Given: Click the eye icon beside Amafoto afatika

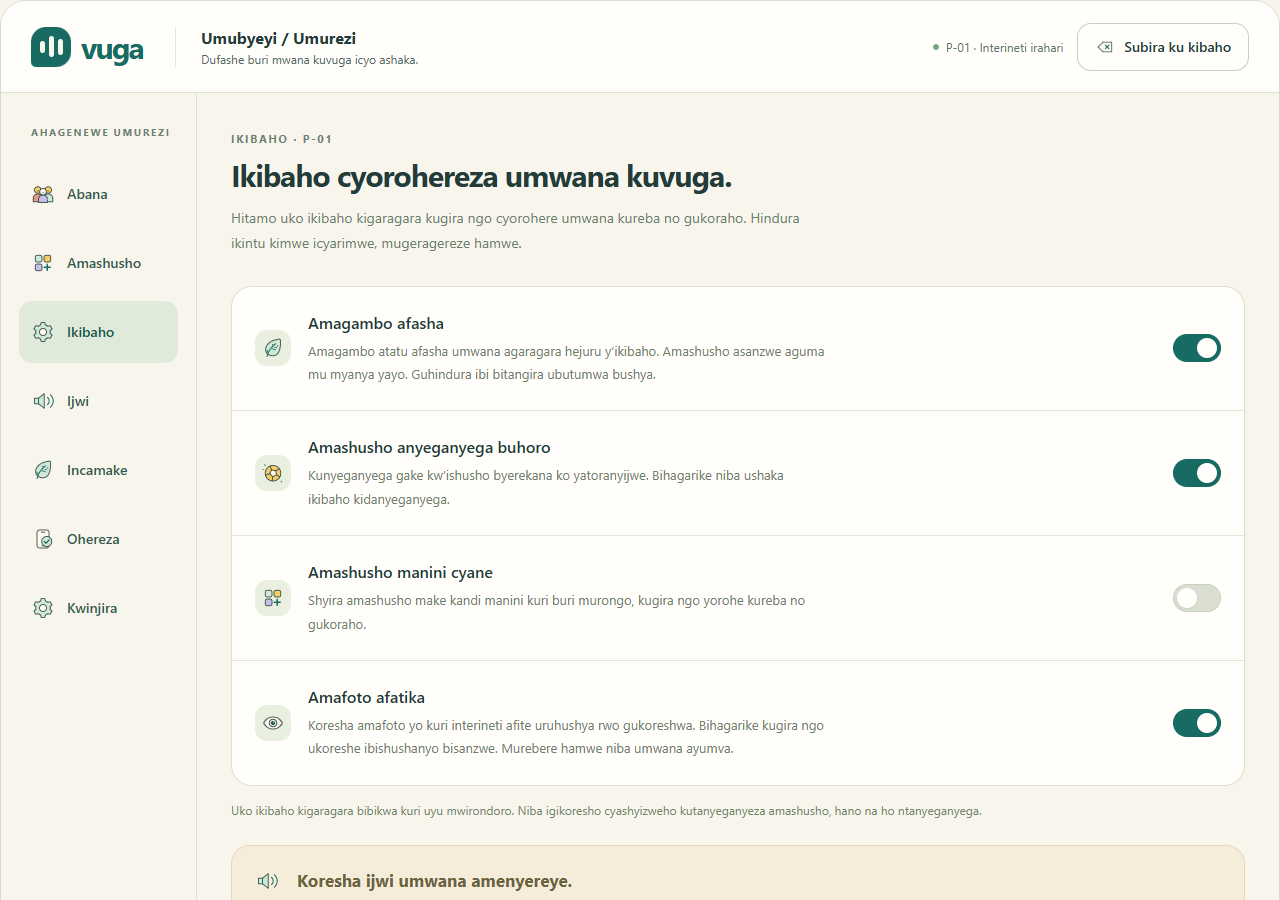Looking at the screenshot, I should pyautogui.click(x=273, y=723).
